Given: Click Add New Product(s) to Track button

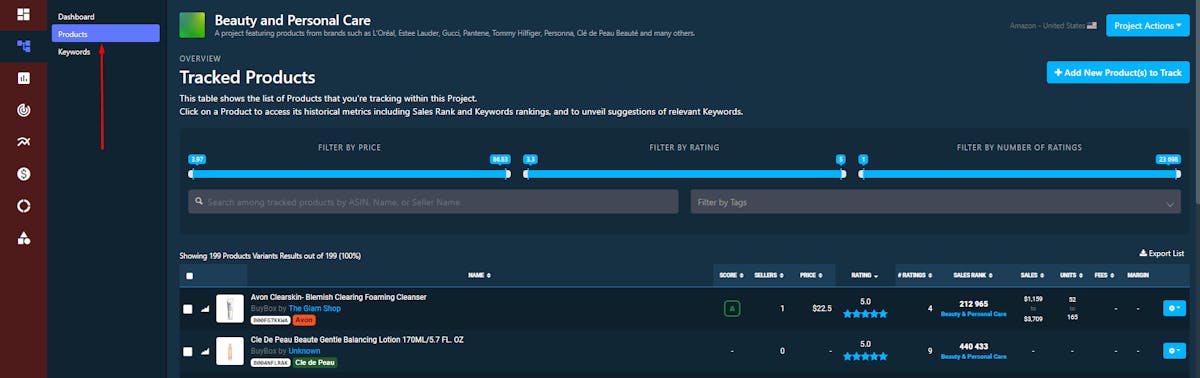Looking at the screenshot, I should (x=1117, y=73).
